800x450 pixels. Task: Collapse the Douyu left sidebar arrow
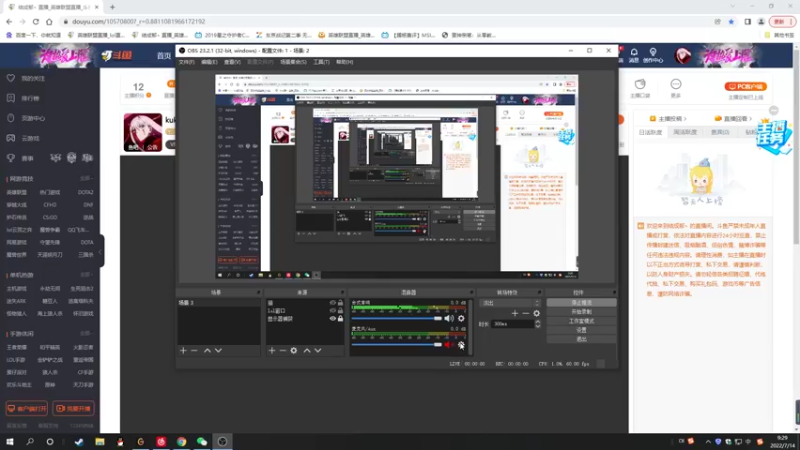pos(101,251)
